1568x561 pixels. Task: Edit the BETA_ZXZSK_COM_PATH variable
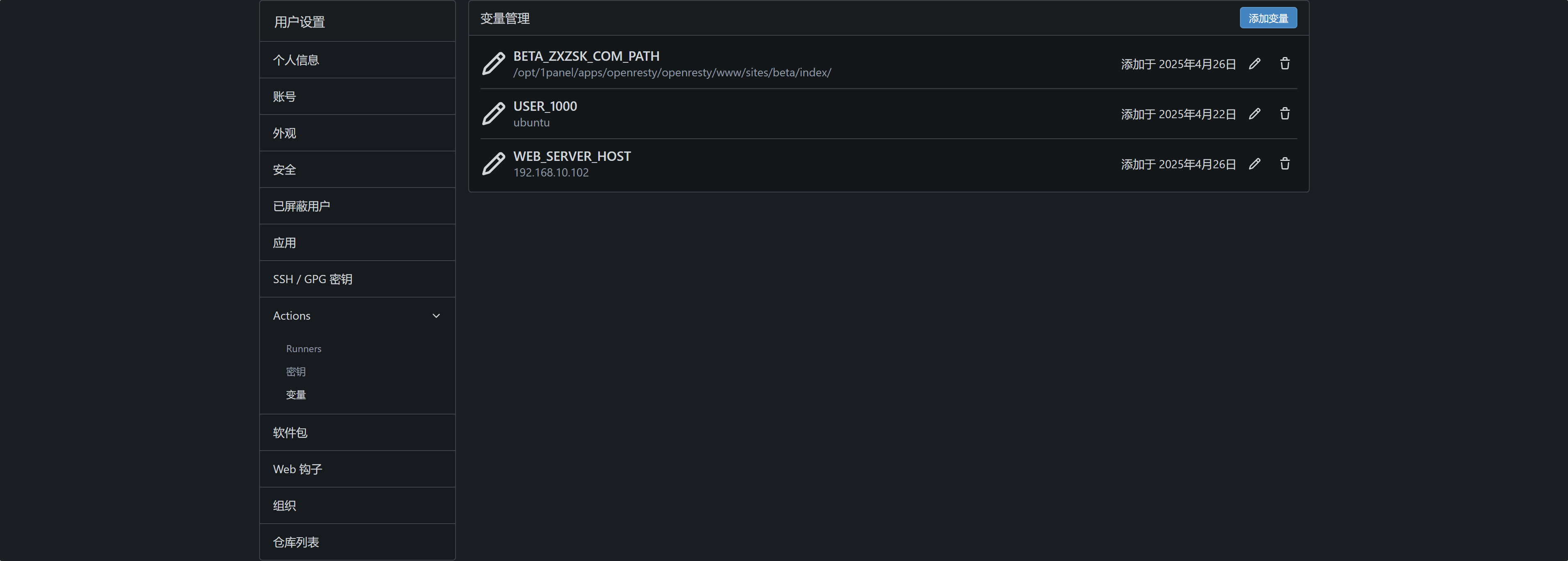click(1254, 64)
